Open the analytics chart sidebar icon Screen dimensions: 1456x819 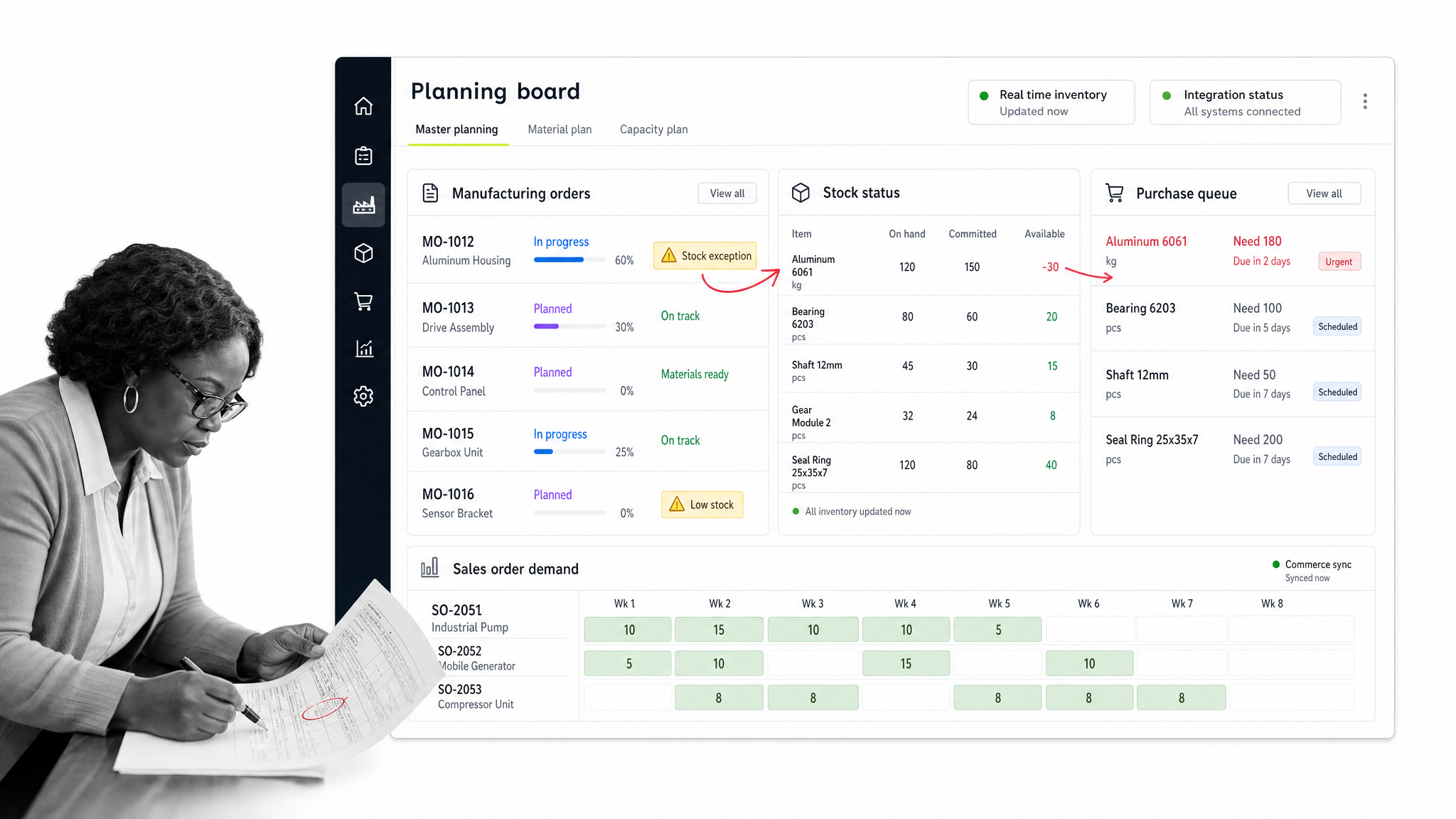pyautogui.click(x=364, y=348)
